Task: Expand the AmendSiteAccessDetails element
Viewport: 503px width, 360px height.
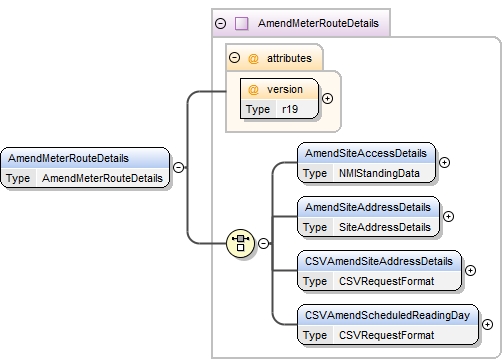Action: click(x=444, y=163)
